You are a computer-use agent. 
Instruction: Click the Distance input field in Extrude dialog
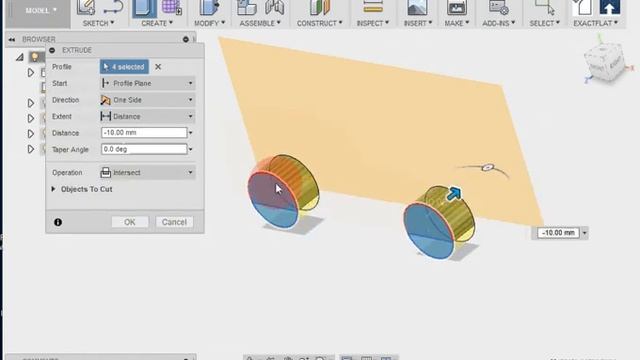point(144,133)
